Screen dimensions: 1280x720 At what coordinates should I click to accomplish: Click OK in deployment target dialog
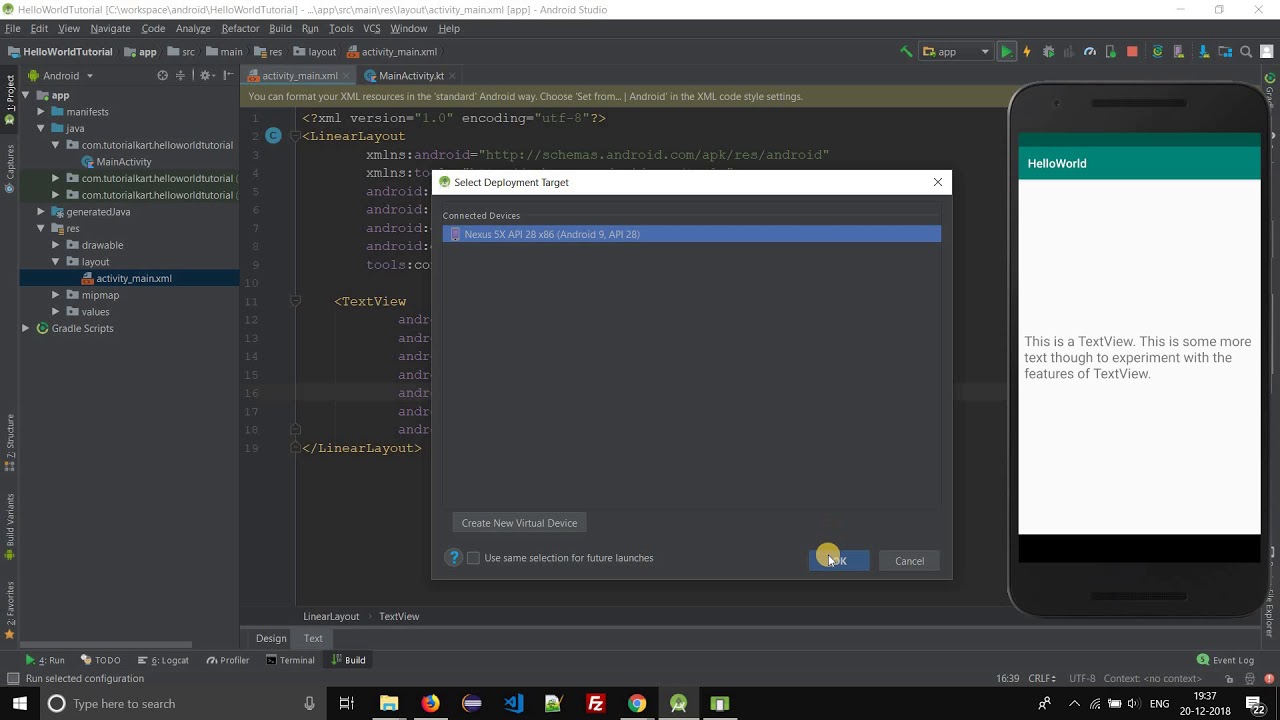pyautogui.click(x=838, y=561)
